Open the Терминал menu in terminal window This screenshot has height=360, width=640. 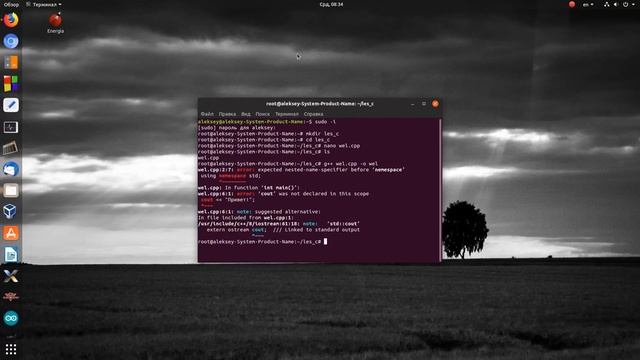pos(287,114)
